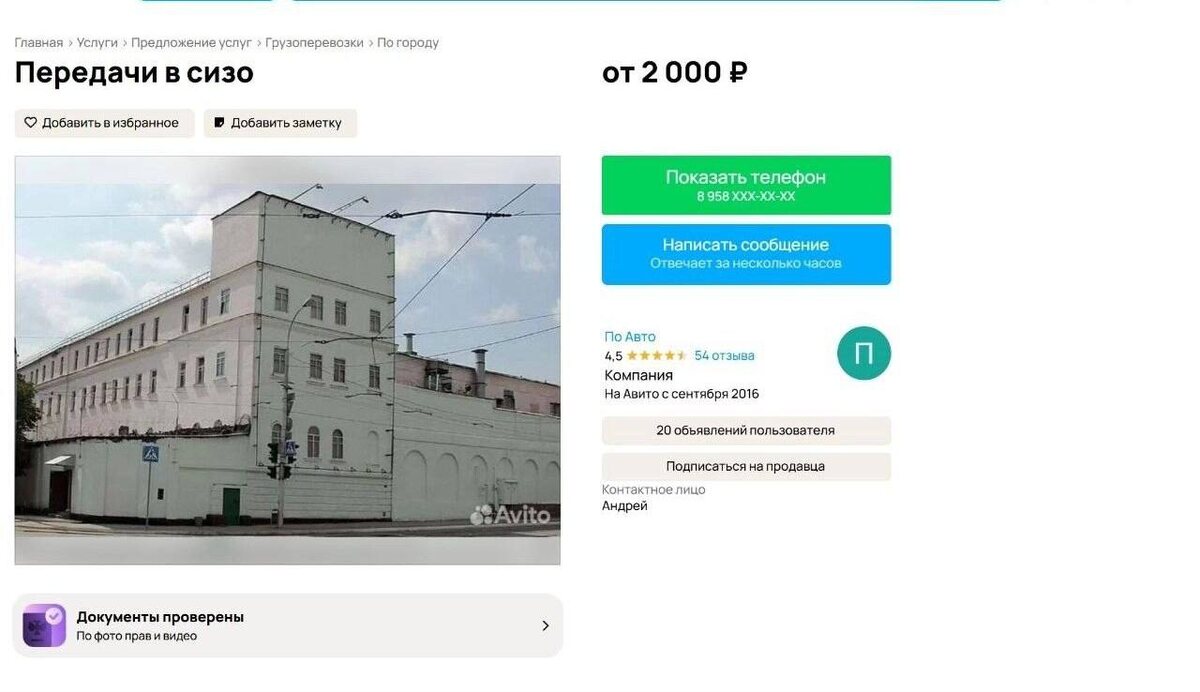Open the Услуги breadcrumb
This screenshot has width=1200, height=692.
click(x=97, y=43)
